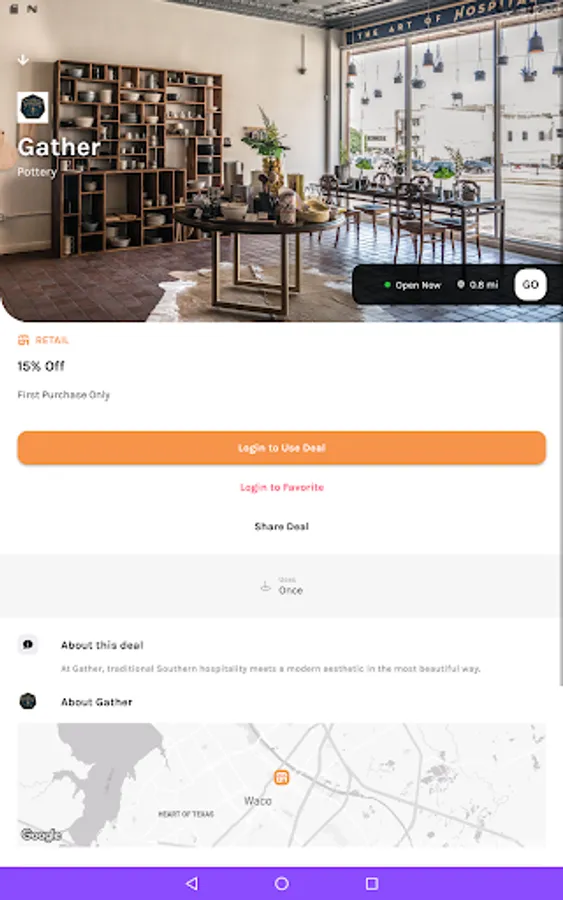Click the About this deal info icon

coord(28,645)
